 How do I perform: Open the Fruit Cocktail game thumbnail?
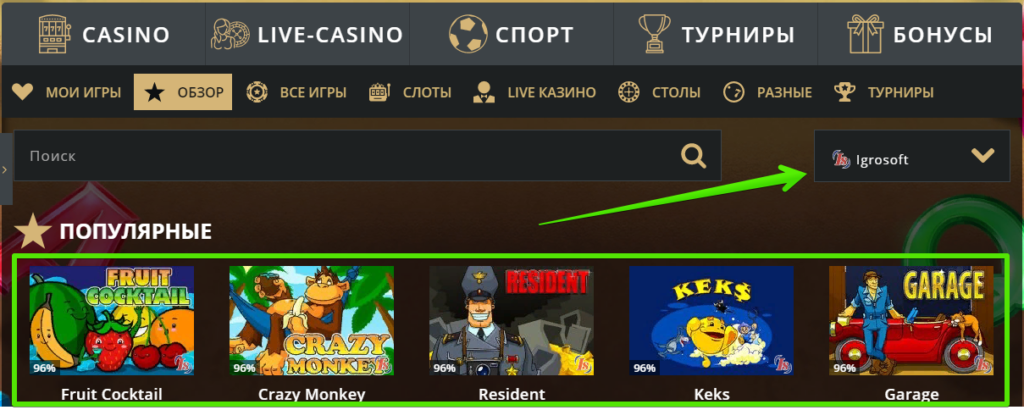coord(112,321)
